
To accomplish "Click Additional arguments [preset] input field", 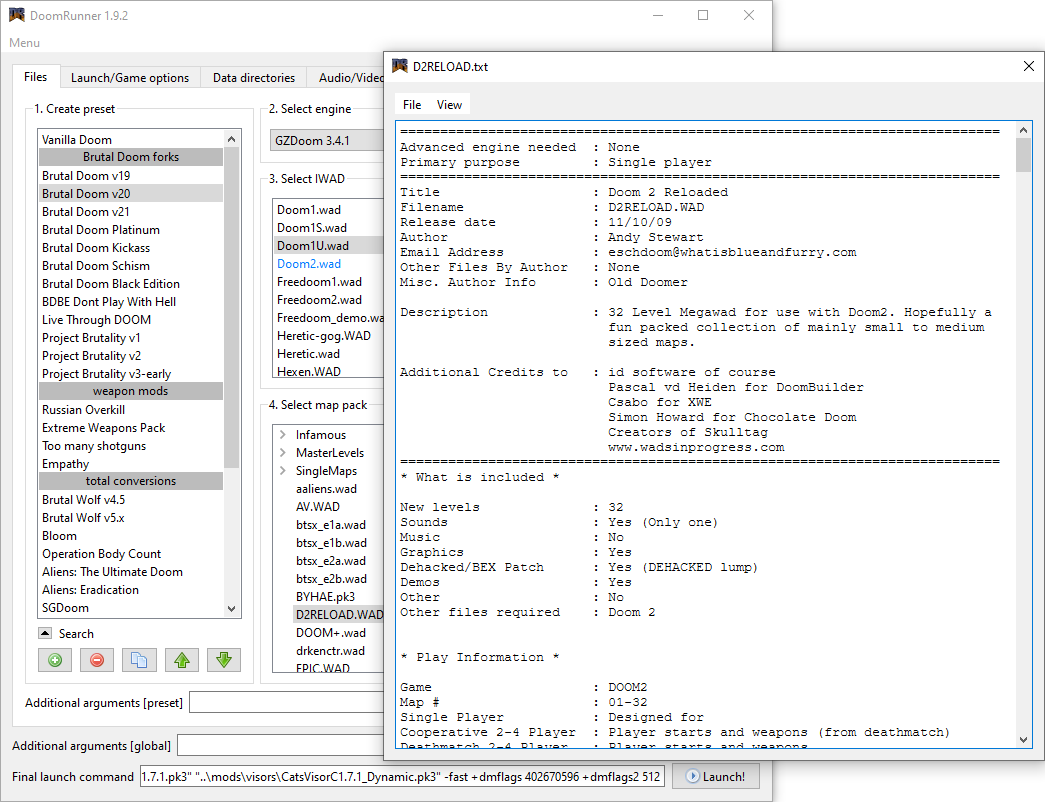I will click(x=287, y=702).
